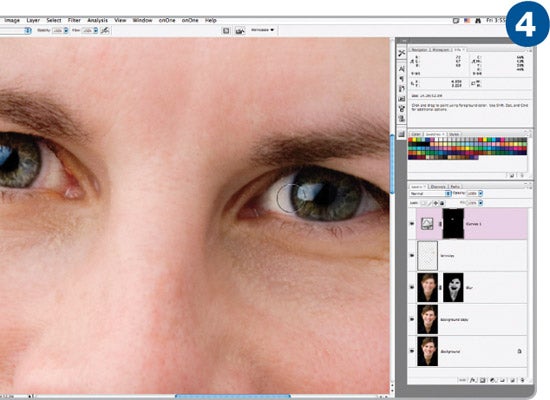
Task: Hide the Background copy layer
Action: pos(412,319)
